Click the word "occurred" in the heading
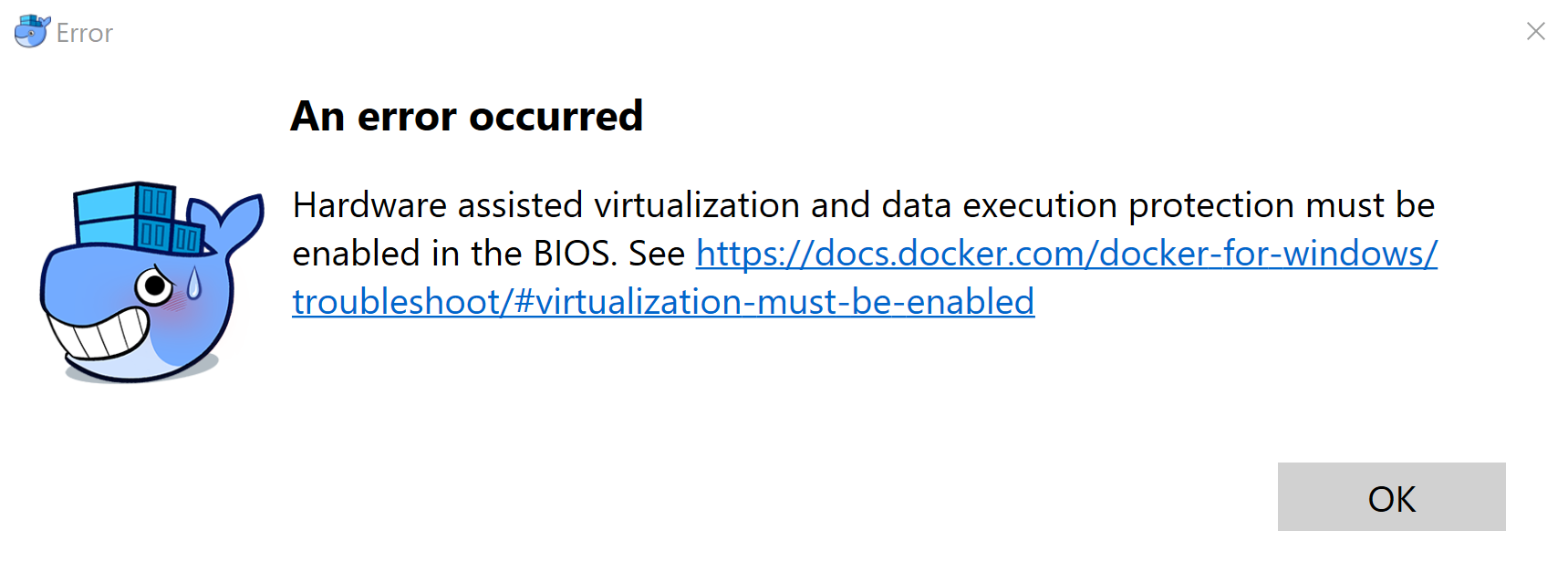Screen dimensions: 1568x572 [556, 117]
